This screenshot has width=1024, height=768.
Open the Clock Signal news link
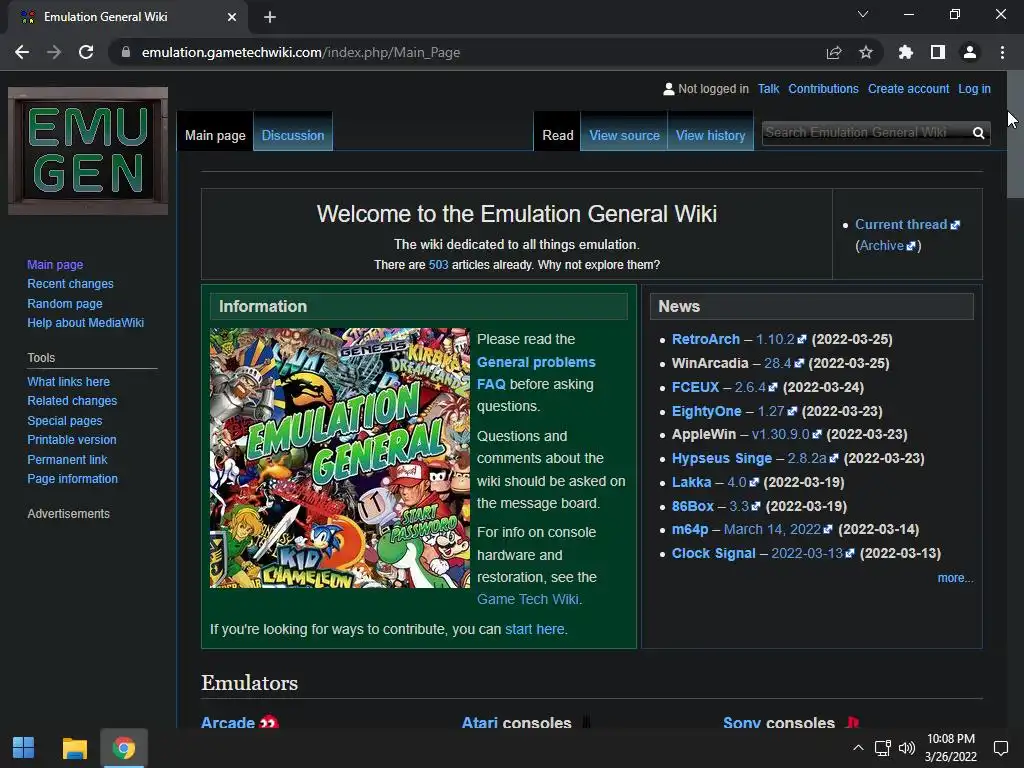pyautogui.click(x=713, y=554)
